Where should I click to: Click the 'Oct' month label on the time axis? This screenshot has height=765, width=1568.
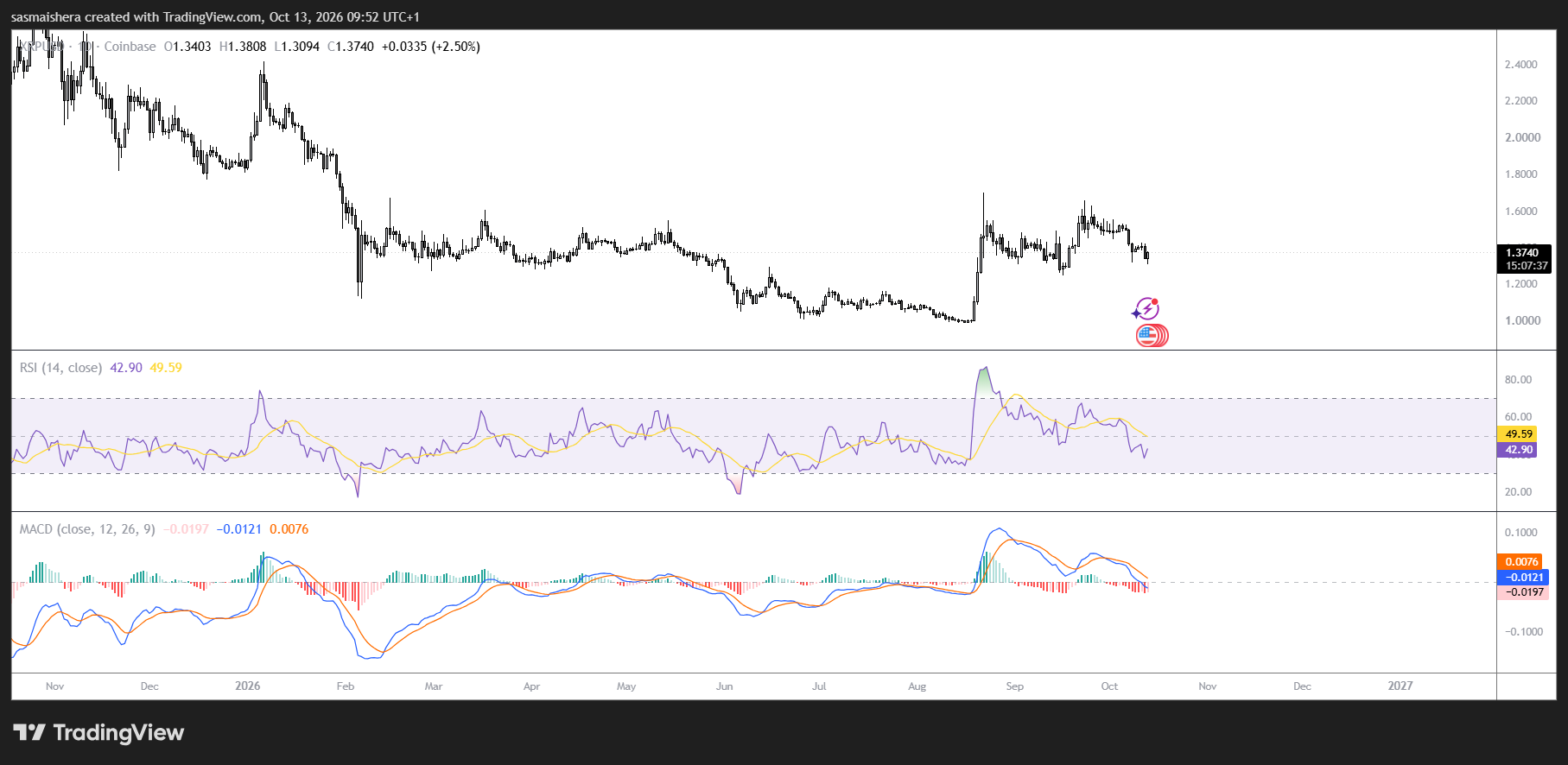[1109, 686]
